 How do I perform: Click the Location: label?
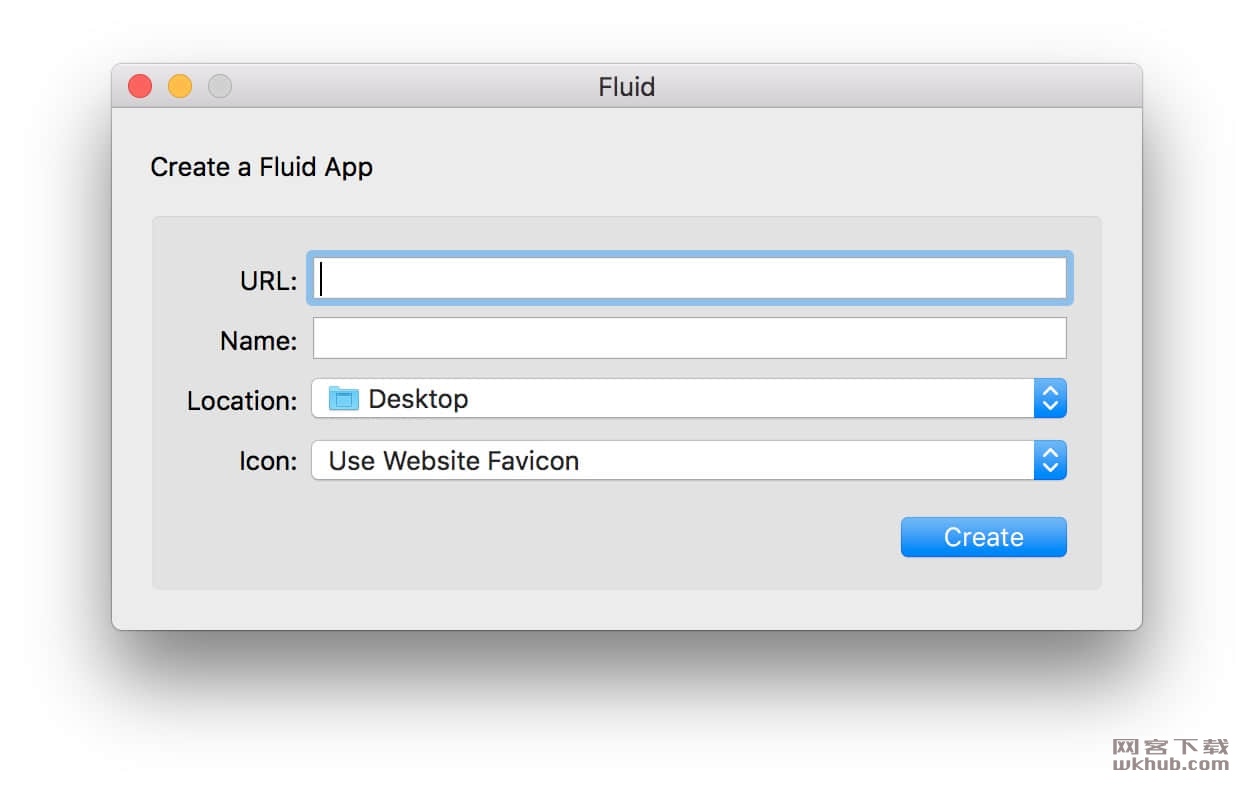pos(242,401)
